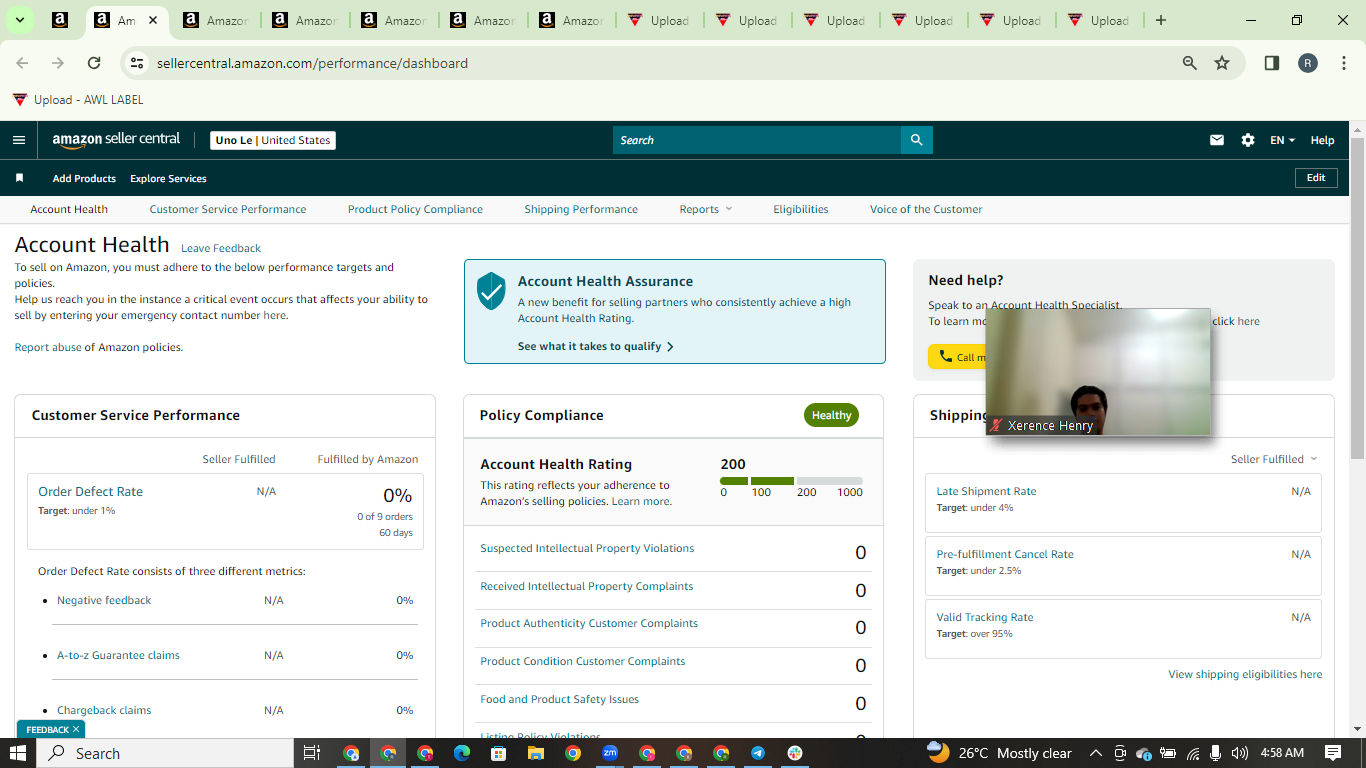Open Received Intellectual Property Complaints
The height and width of the screenshot is (768, 1366).
[586, 586]
